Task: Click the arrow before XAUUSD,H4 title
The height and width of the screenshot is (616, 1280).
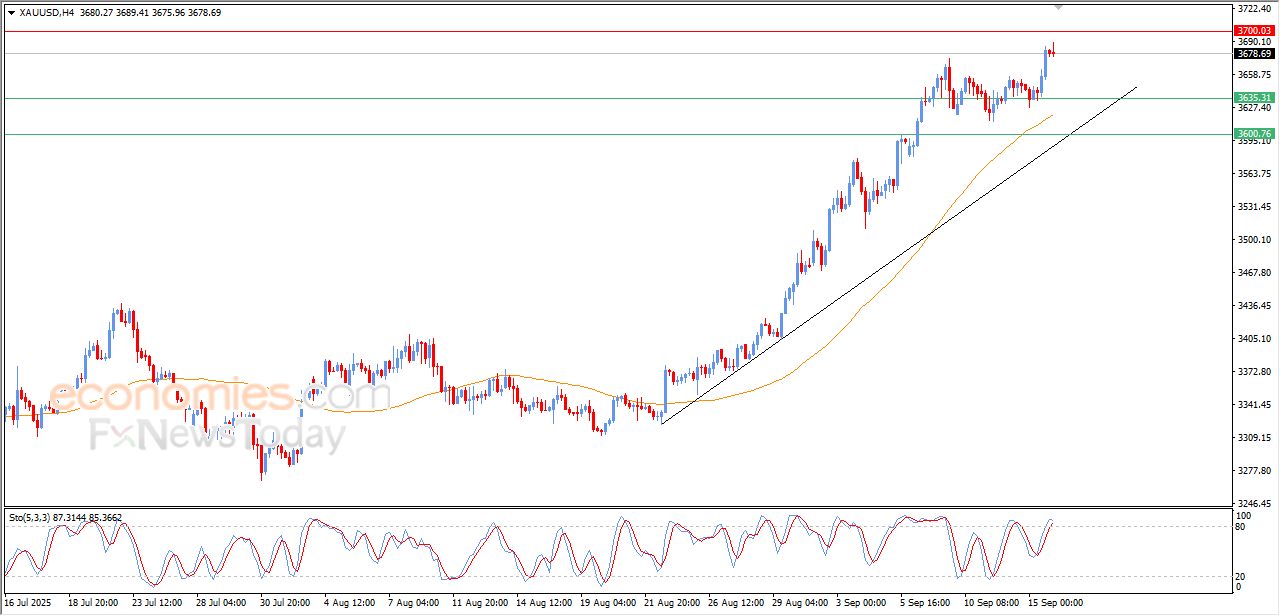Action: pos(11,13)
